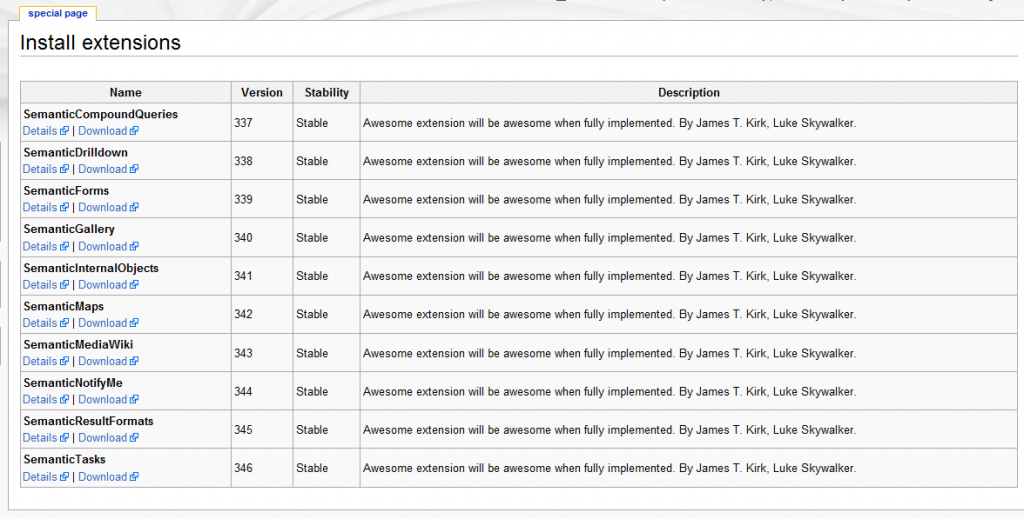Open Details link for SemanticResultFormats
The width and height of the screenshot is (1024, 519).
point(46,438)
